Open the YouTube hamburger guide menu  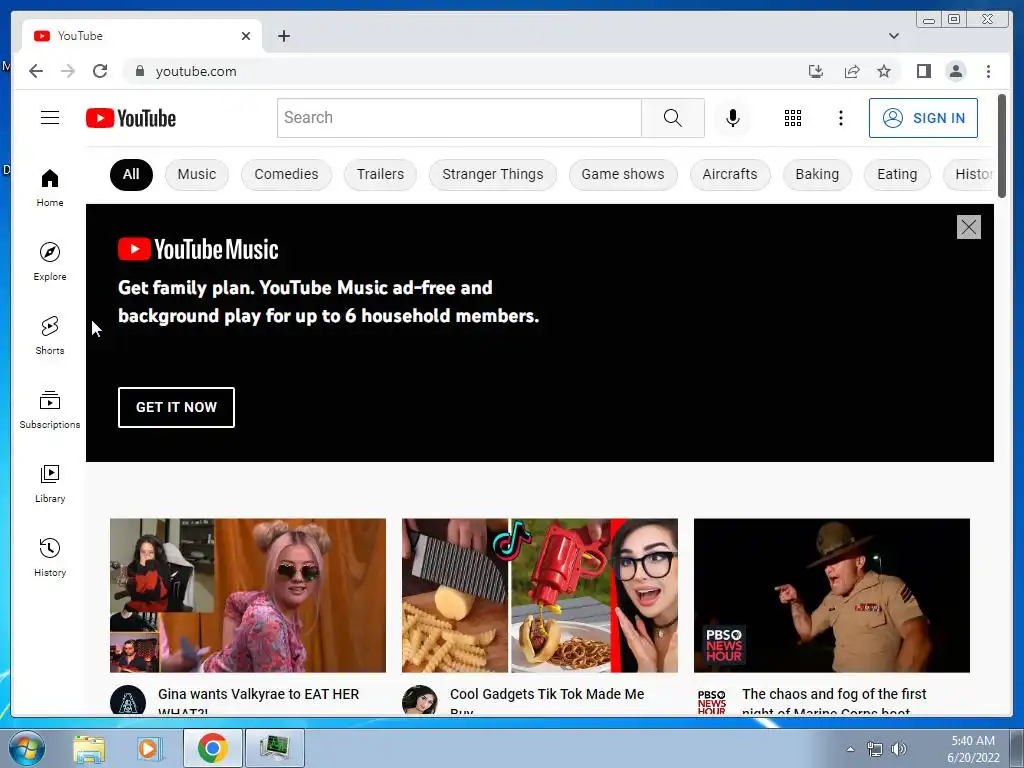(x=50, y=118)
